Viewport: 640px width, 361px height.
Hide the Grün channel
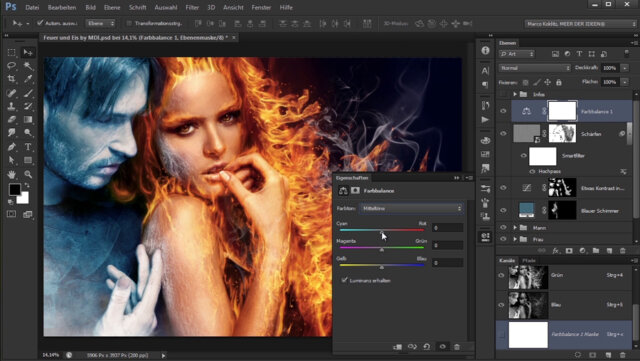pyautogui.click(x=501, y=275)
